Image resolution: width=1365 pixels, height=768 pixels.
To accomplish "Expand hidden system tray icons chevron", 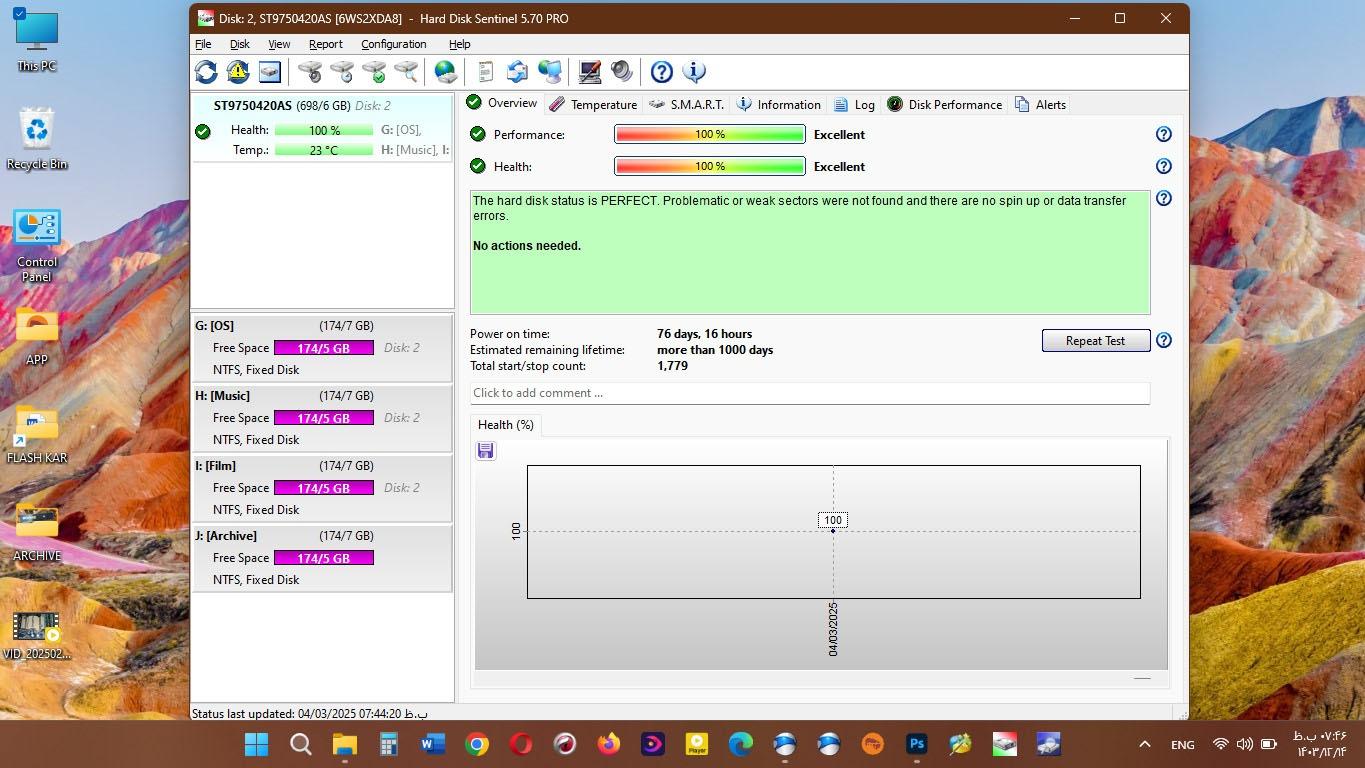I will (1145, 744).
